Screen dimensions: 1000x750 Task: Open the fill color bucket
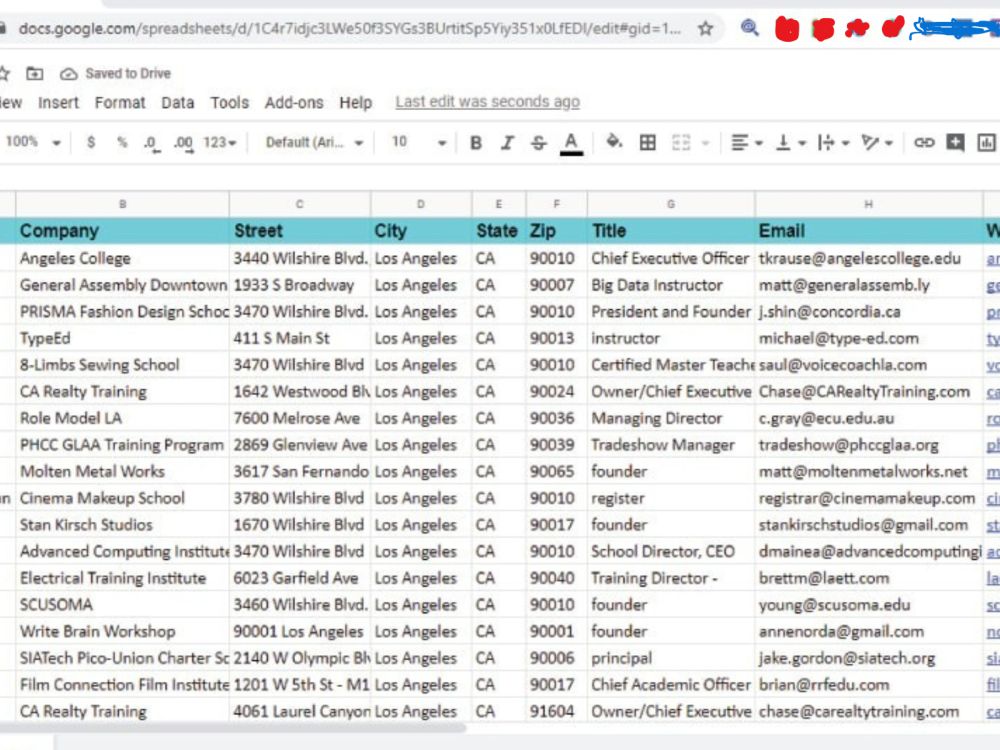pos(614,142)
